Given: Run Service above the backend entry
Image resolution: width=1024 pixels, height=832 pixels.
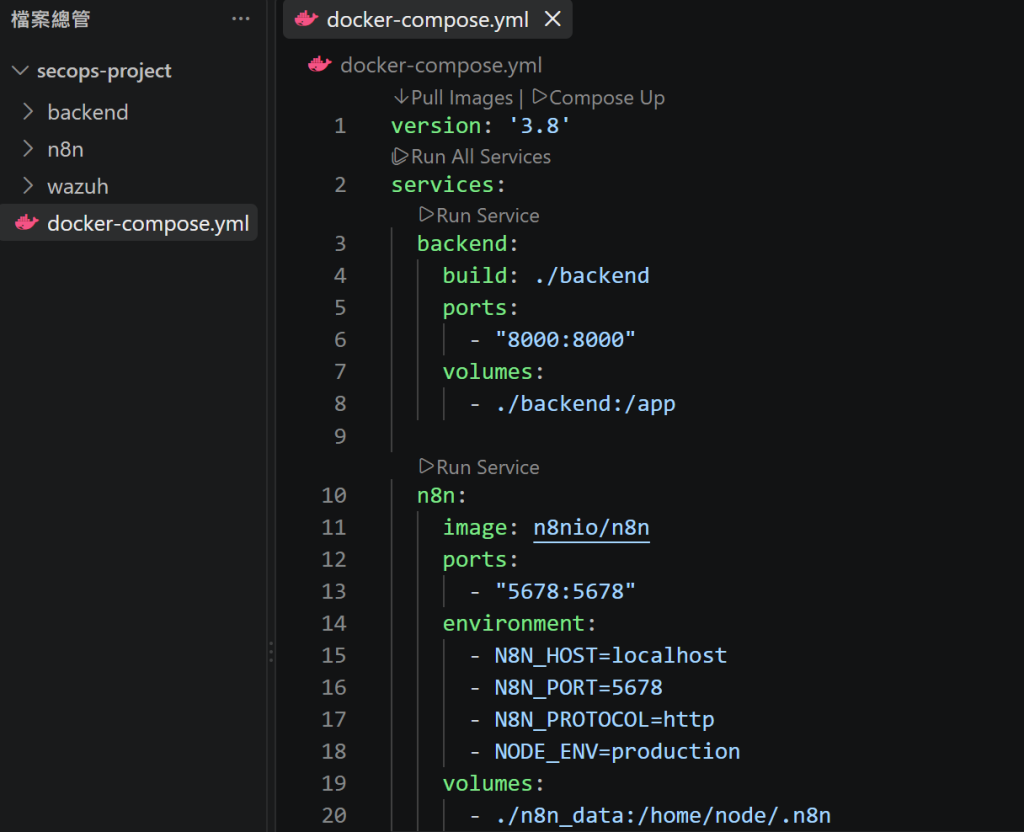Looking at the screenshot, I should [479, 216].
